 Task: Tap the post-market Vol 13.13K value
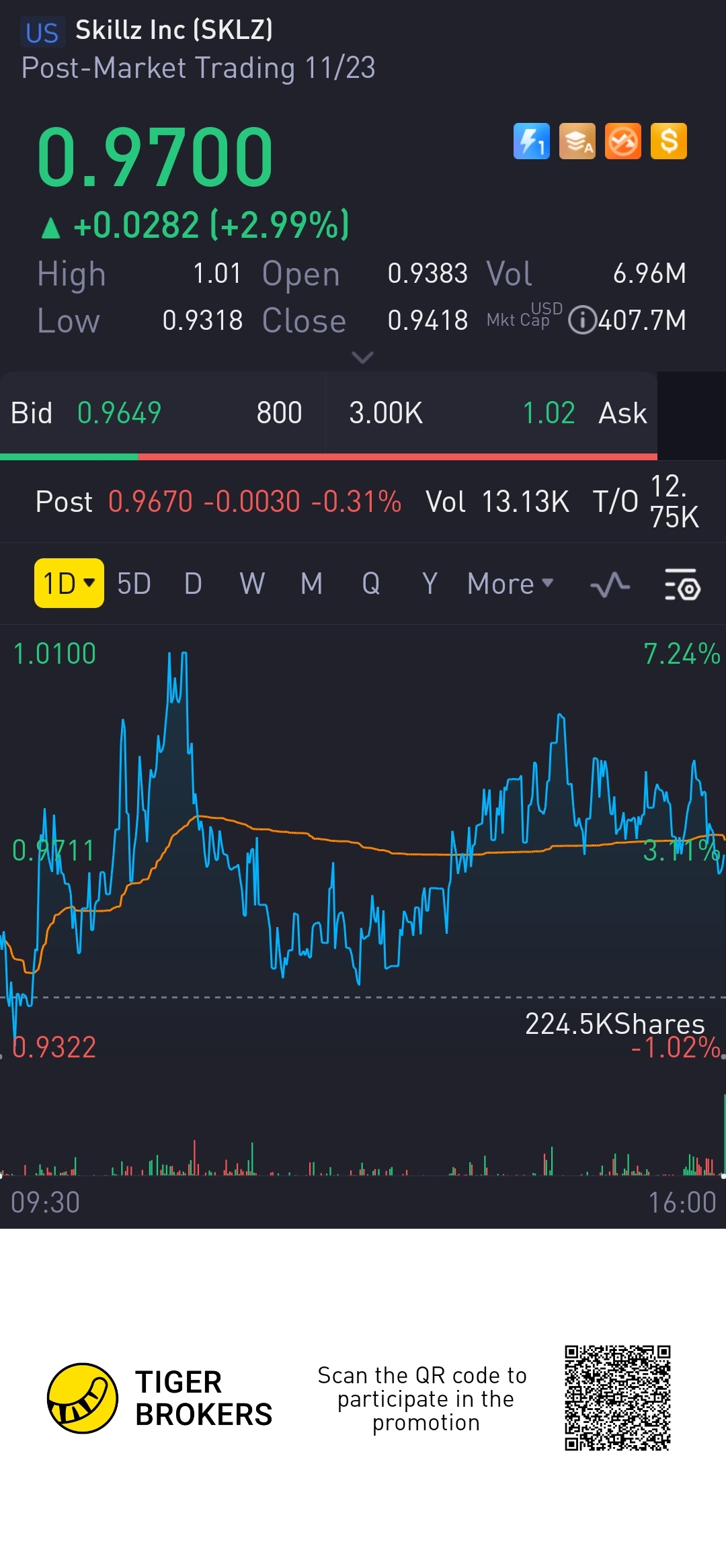(x=526, y=502)
